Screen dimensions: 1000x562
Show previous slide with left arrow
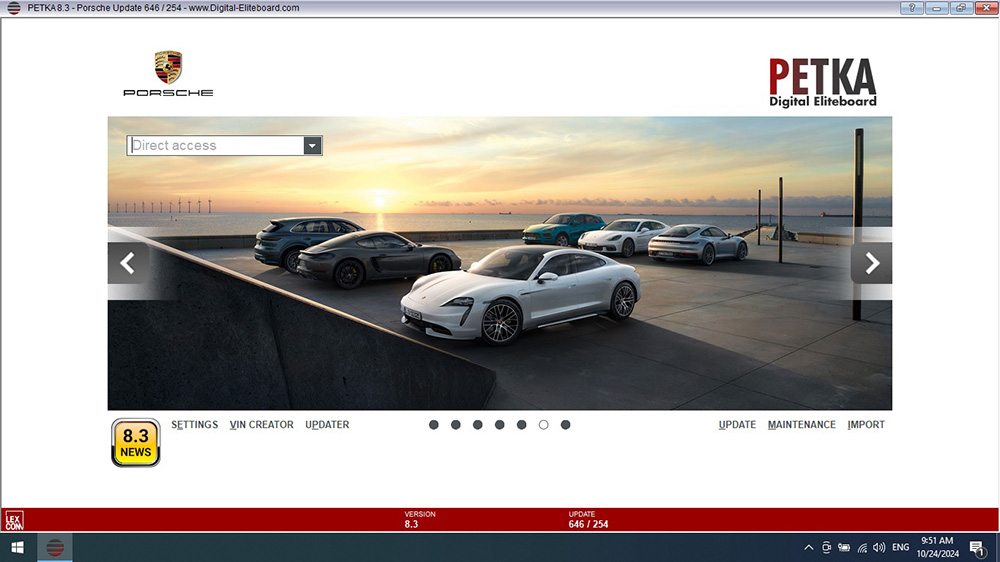[128, 263]
